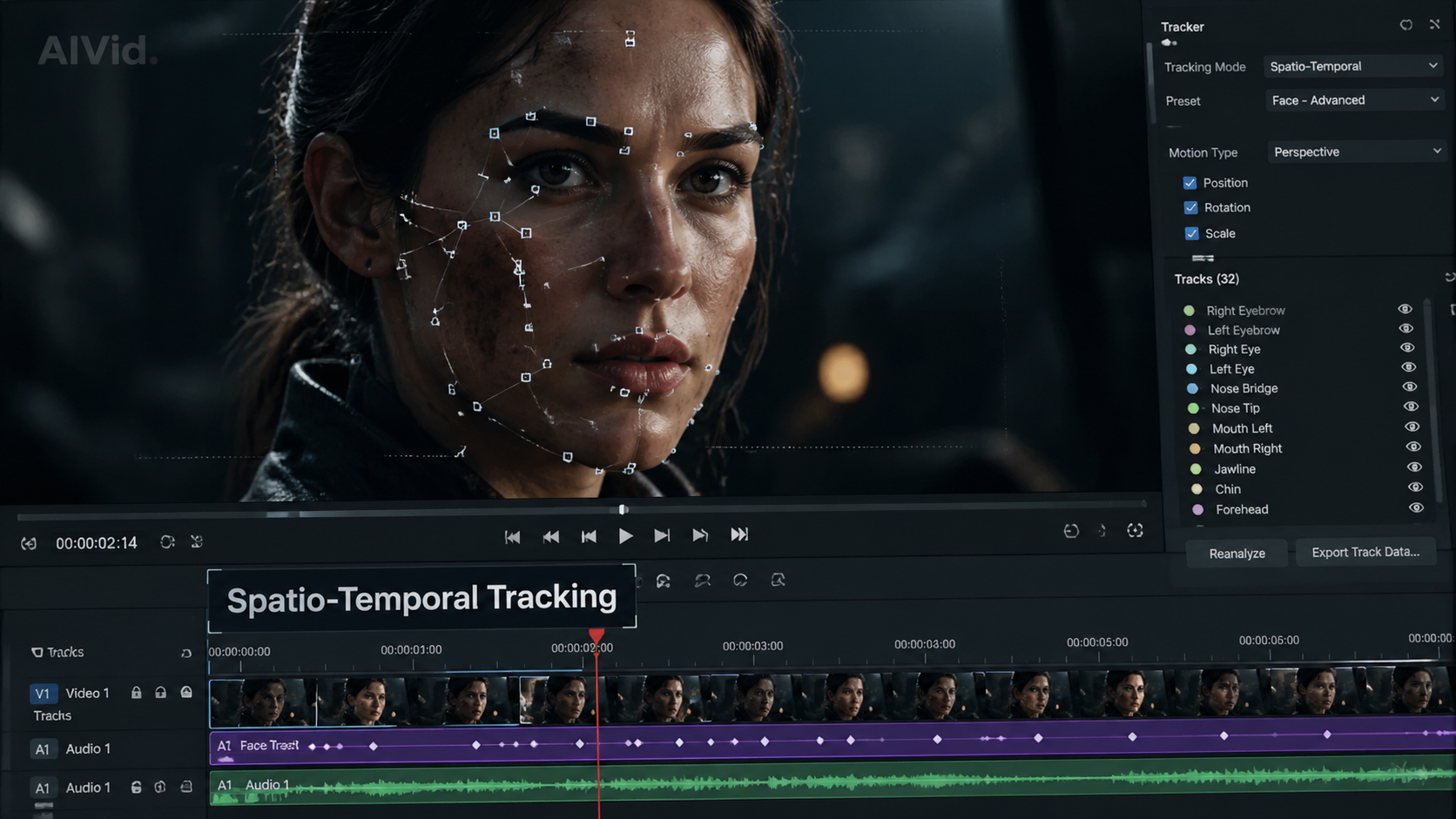Image resolution: width=1456 pixels, height=819 pixels.
Task: Click the Reanalyze button
Action: (x=1237, y=554)
